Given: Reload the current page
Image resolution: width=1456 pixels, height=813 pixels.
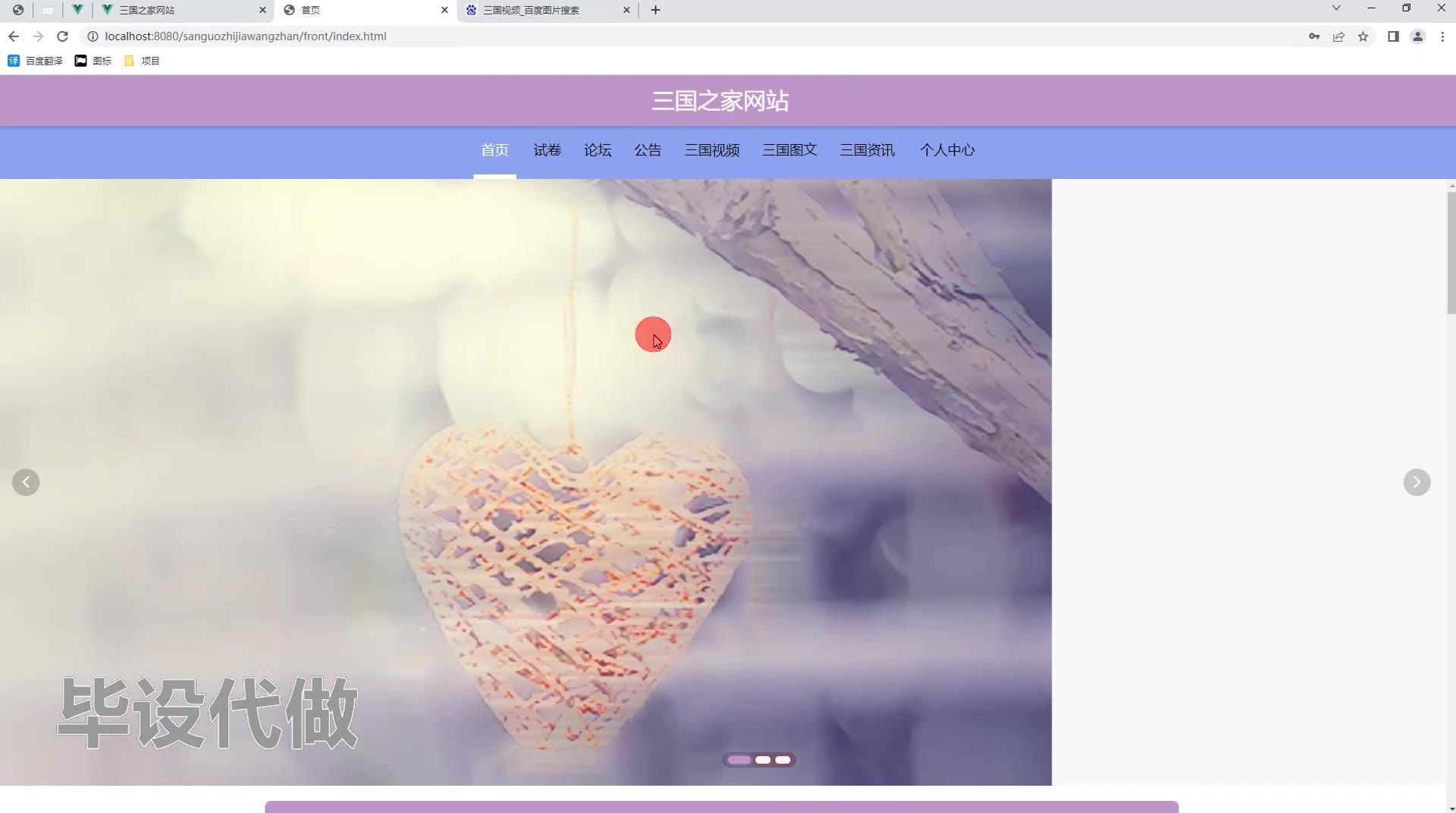Looking at the screenshot, I should click(63, 36).
